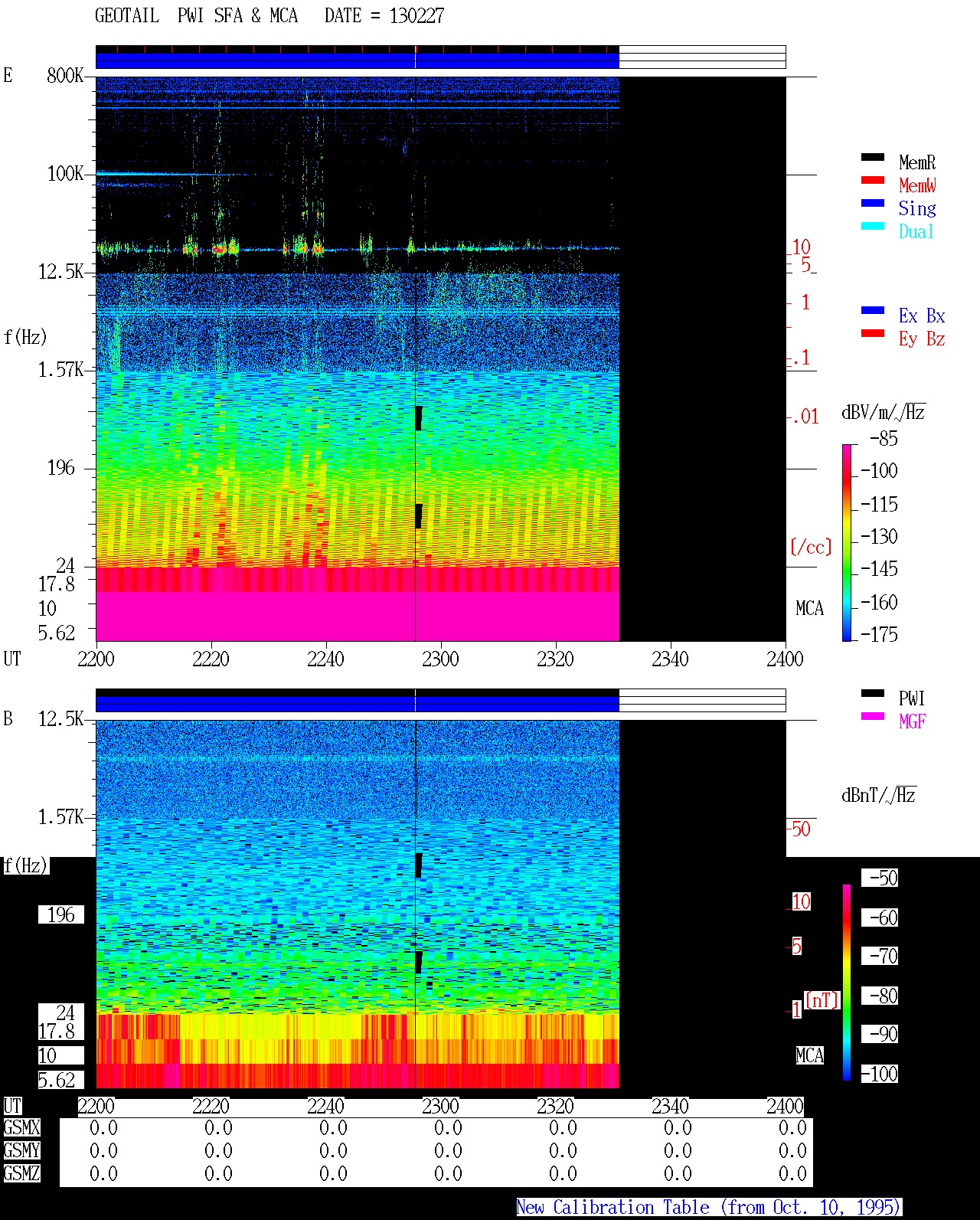Click the '-160' color scale value
The width and height of the screenshot is (980, 1220).
tap(879, 603)
